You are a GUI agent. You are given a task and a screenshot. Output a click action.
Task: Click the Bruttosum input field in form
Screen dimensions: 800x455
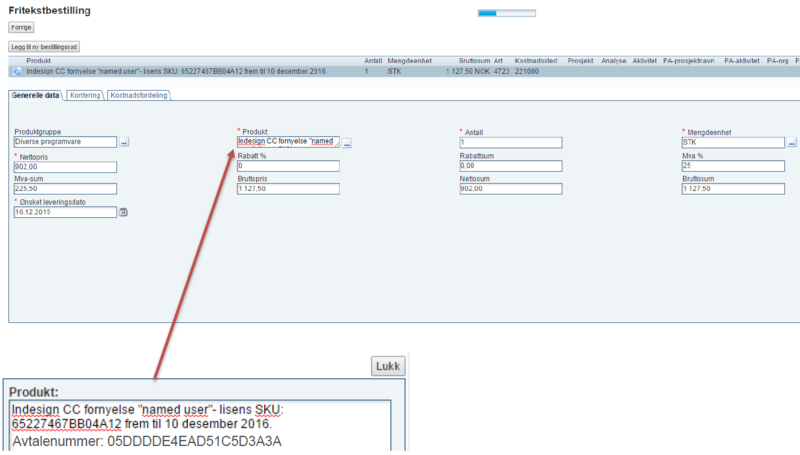click(x=733, y=189)
